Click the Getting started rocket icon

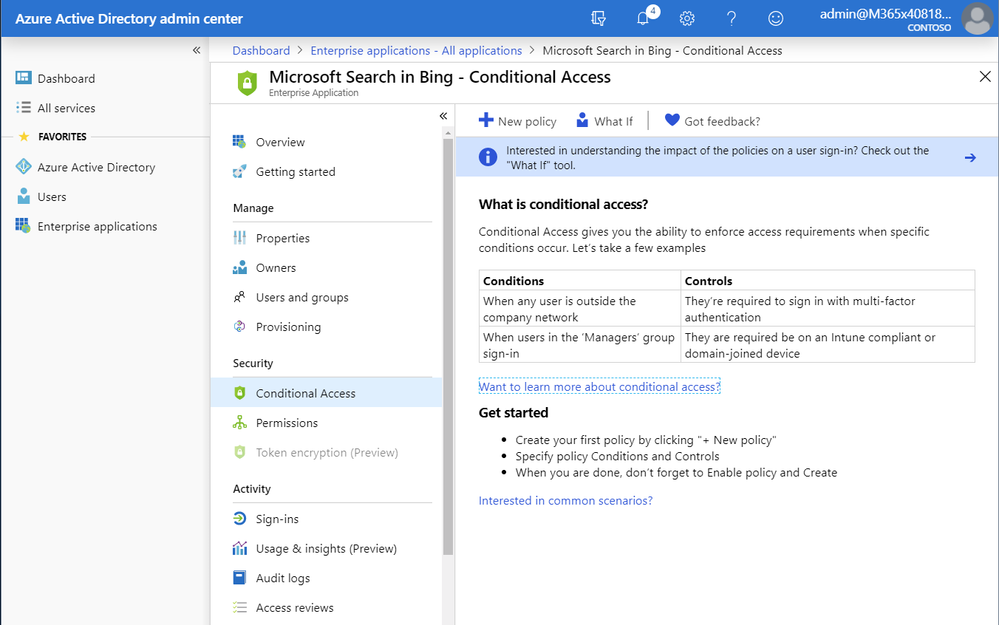240,171
